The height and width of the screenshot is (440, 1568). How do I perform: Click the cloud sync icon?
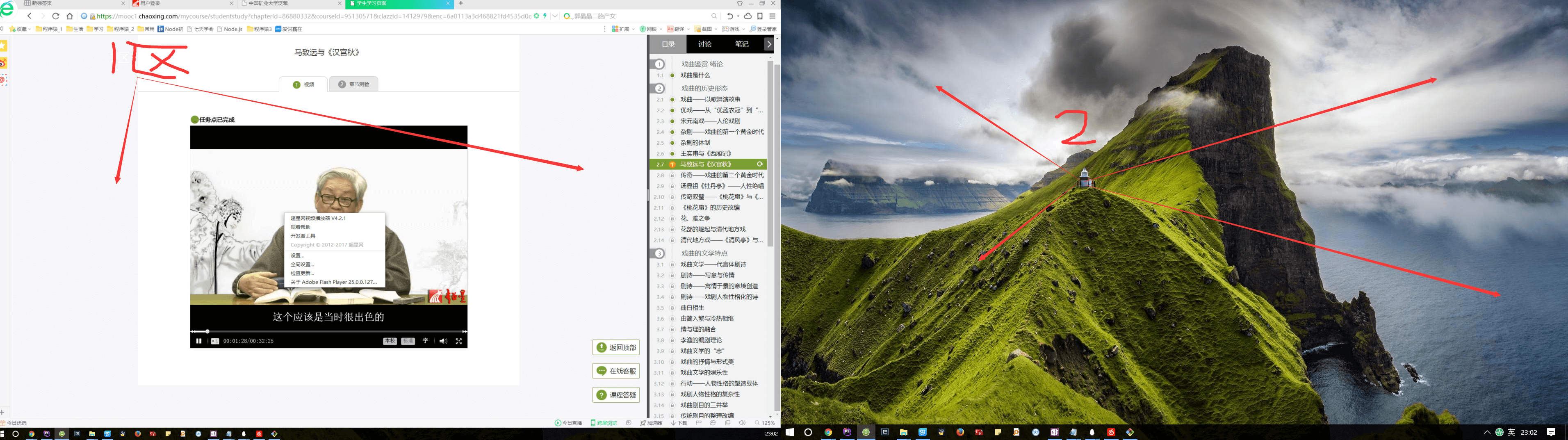point(748,16)
